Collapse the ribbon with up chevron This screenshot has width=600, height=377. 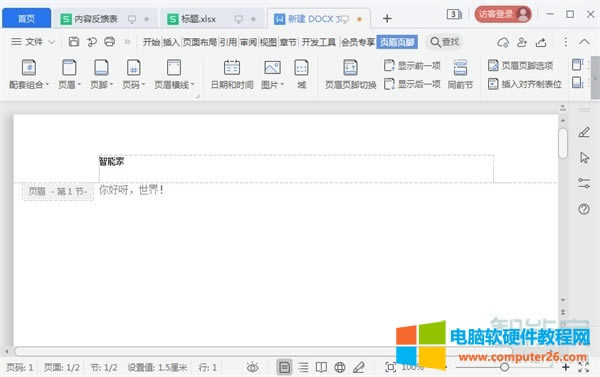tap(584, 42)
